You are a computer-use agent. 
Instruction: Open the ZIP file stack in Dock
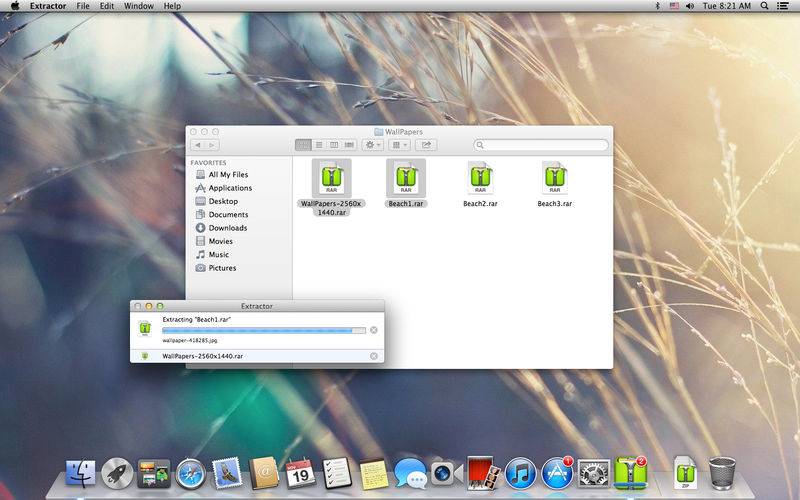685,473
